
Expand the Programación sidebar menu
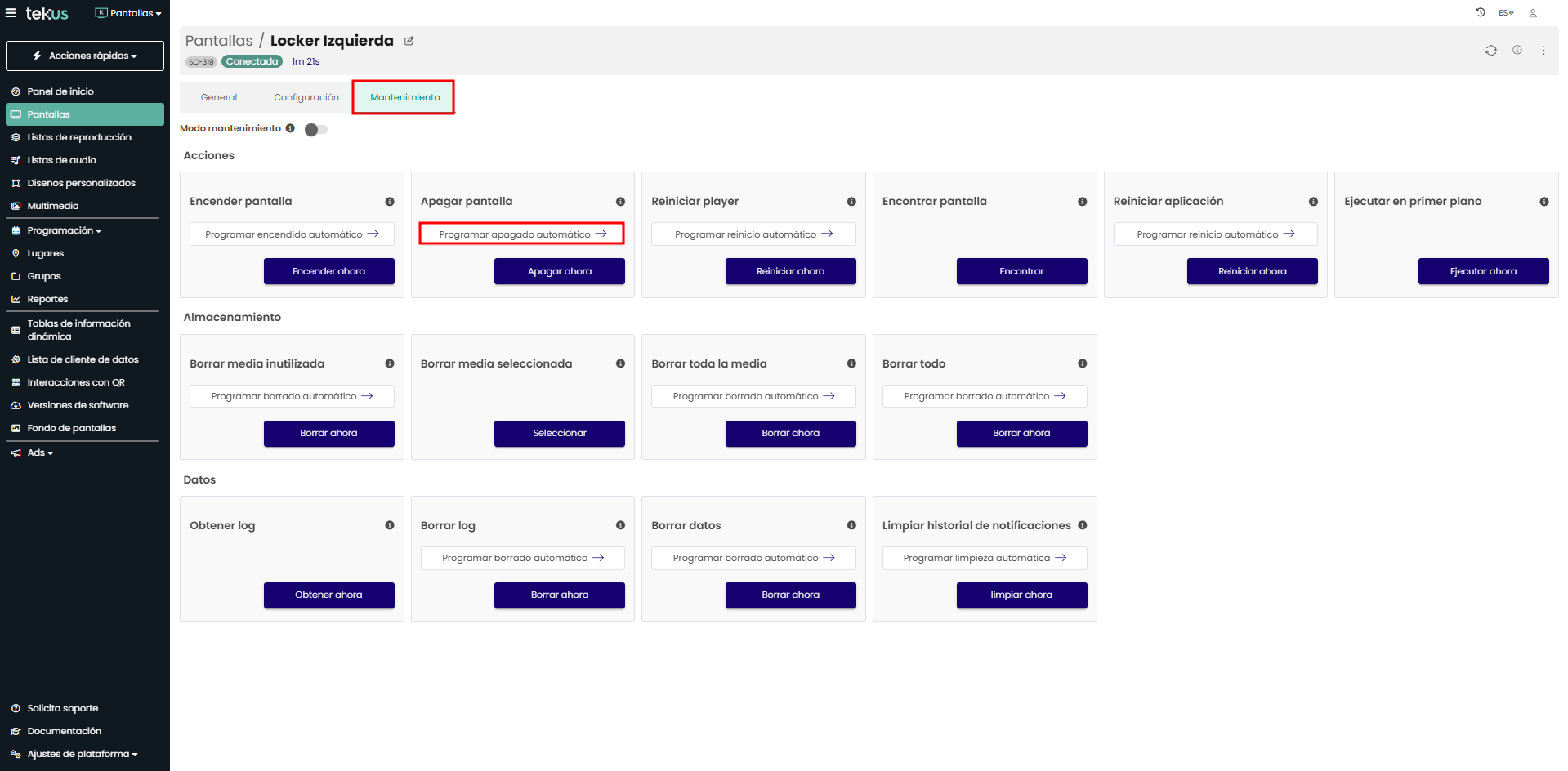click(x=64, y=230)
